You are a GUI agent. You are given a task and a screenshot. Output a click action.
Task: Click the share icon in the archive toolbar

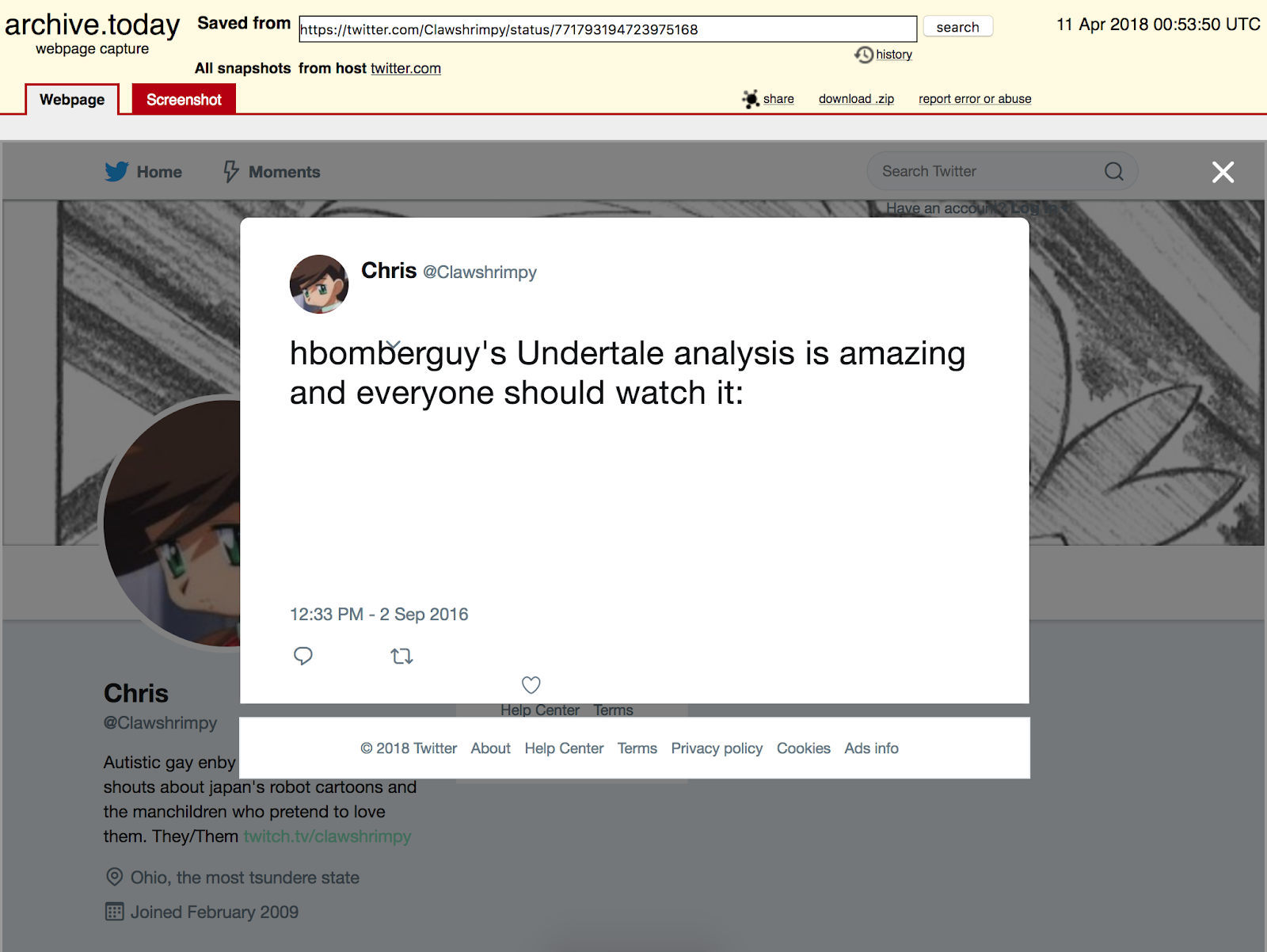coord(751,99)
